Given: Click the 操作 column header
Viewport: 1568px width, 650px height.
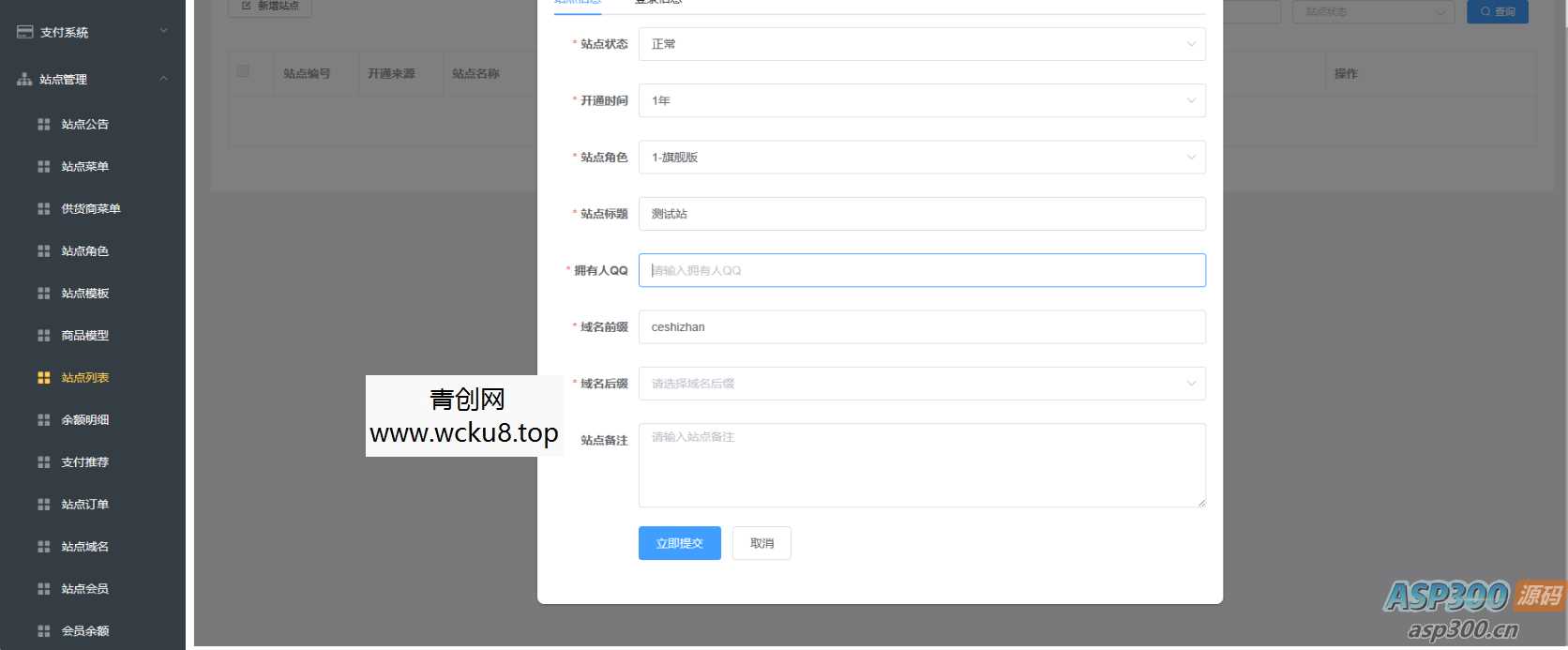Looking at the screenshot, I should pyautogui.click(x=1346, y=73).
